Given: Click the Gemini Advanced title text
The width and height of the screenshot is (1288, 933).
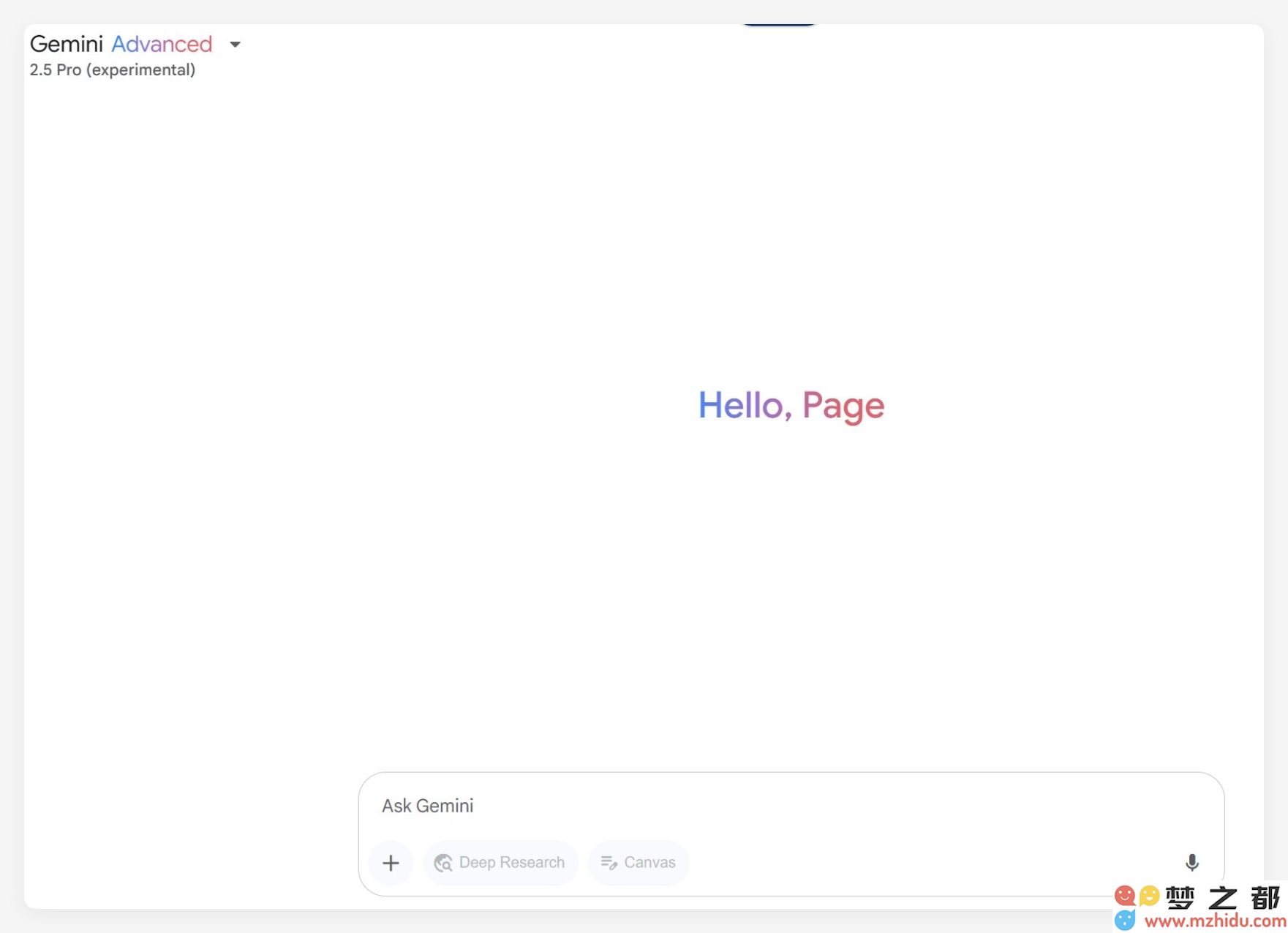Looking at the screenshot, I should pos(121,45).
